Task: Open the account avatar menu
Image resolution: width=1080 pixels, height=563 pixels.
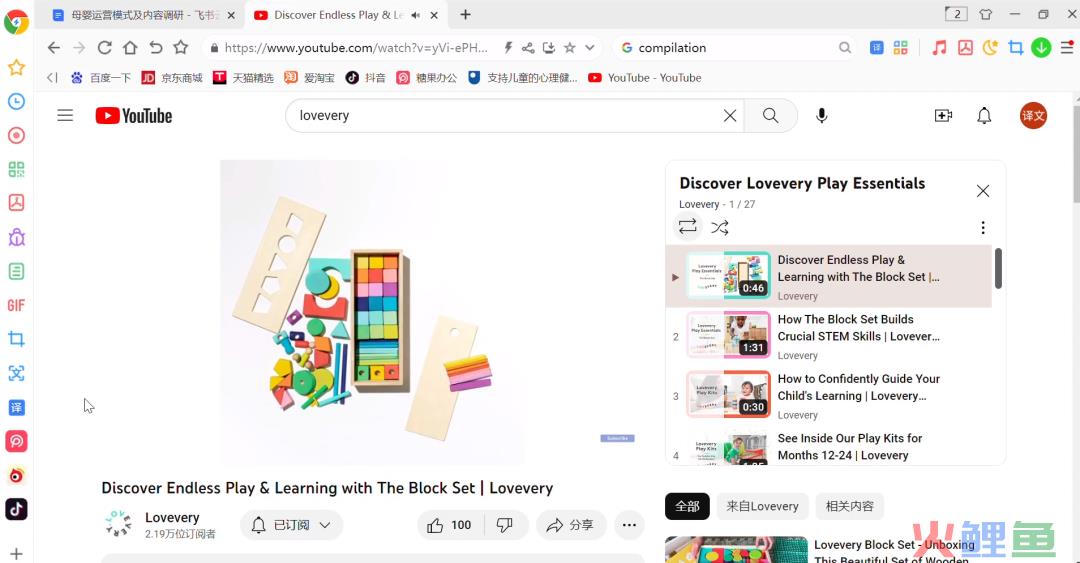Action: pos(1033,116)
